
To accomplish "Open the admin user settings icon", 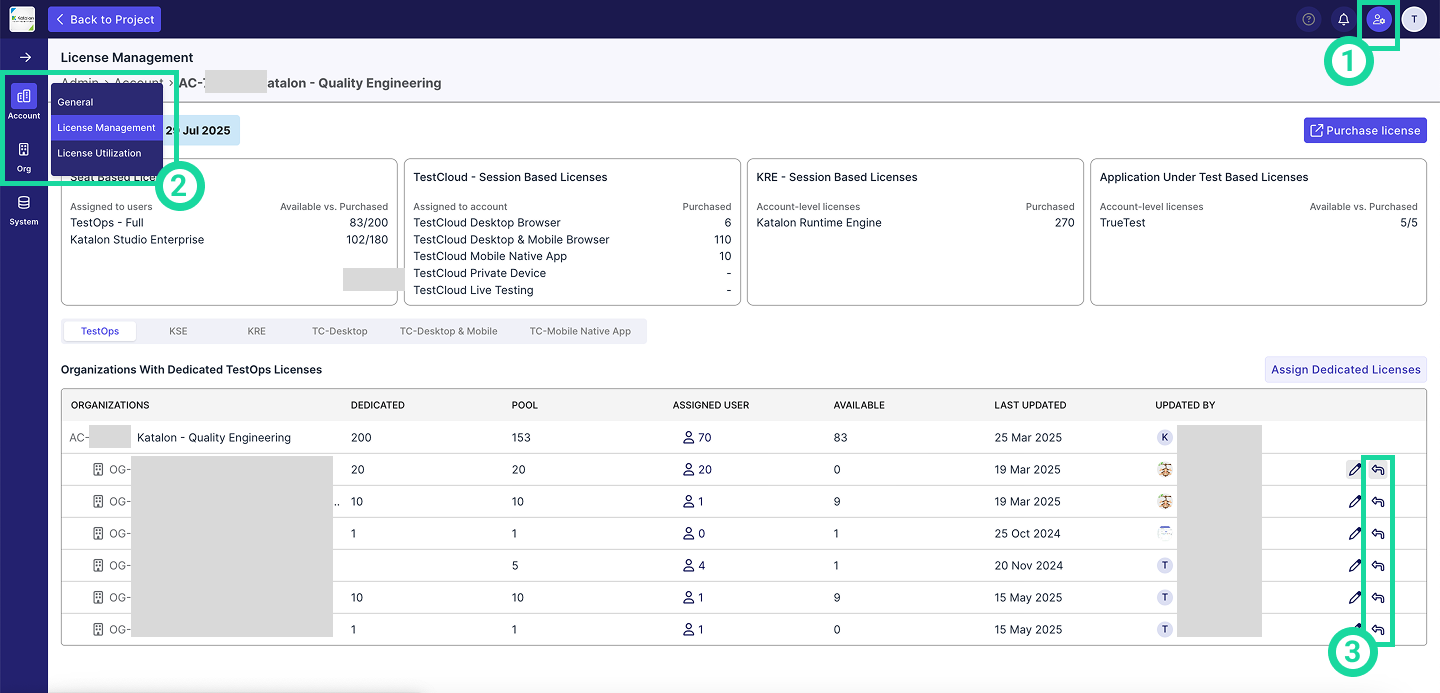I will pyautogui.click(x=1379, y=19).
